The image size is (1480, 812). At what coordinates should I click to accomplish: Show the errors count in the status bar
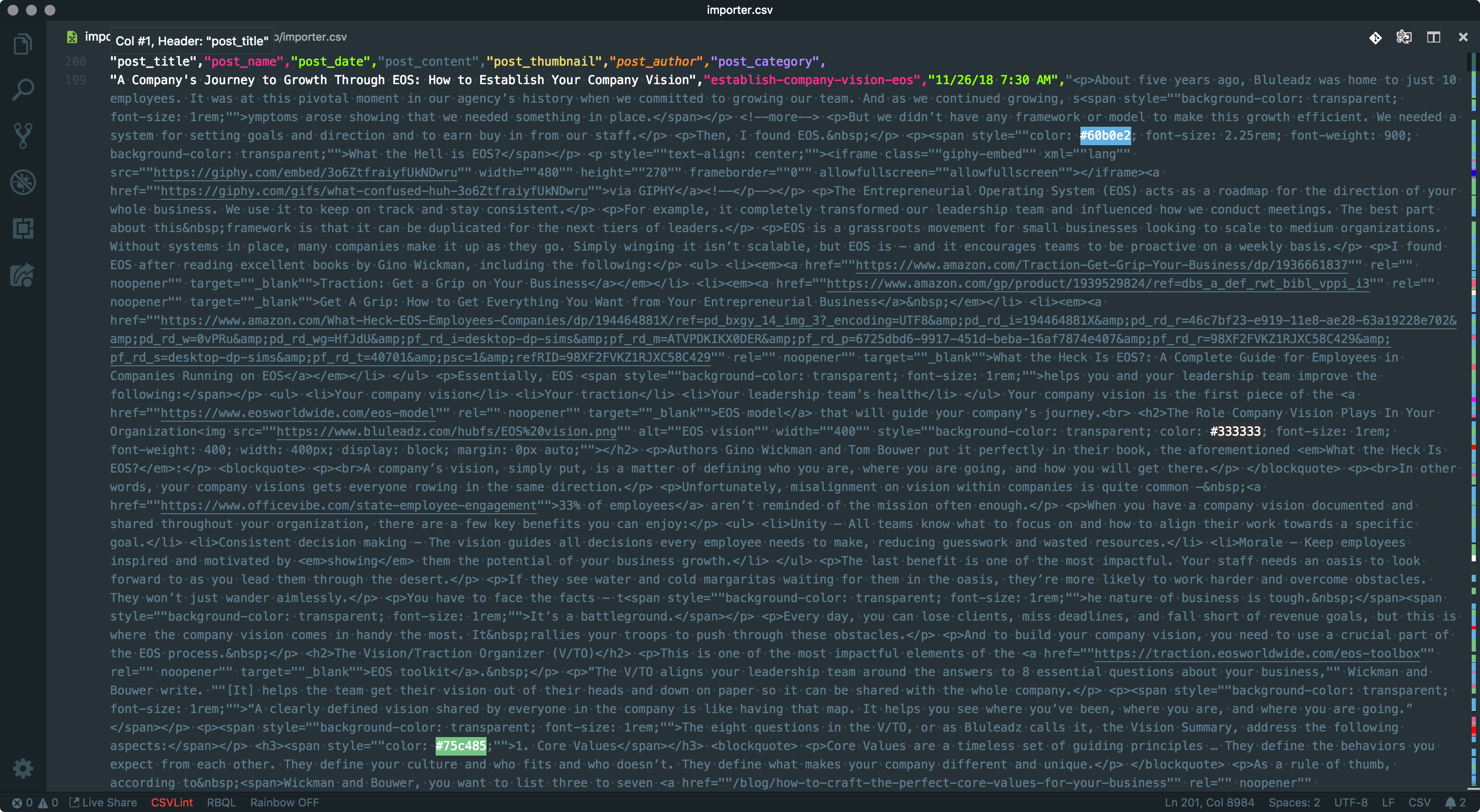(x=22, y=802)
